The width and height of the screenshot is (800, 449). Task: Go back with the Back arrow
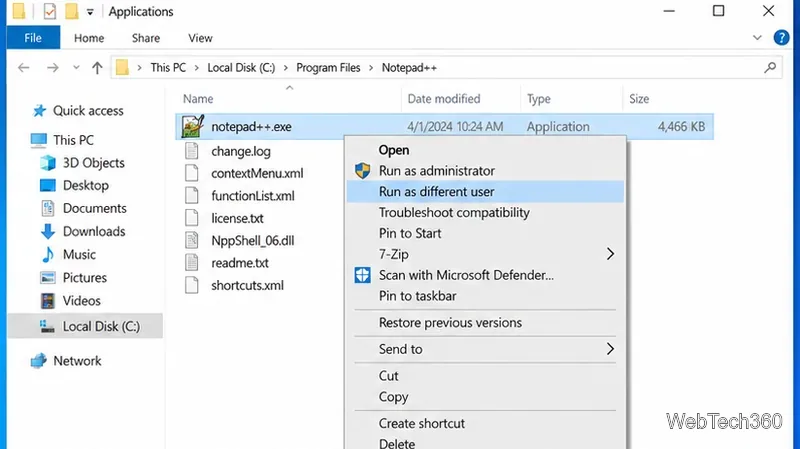coord(23,68)
